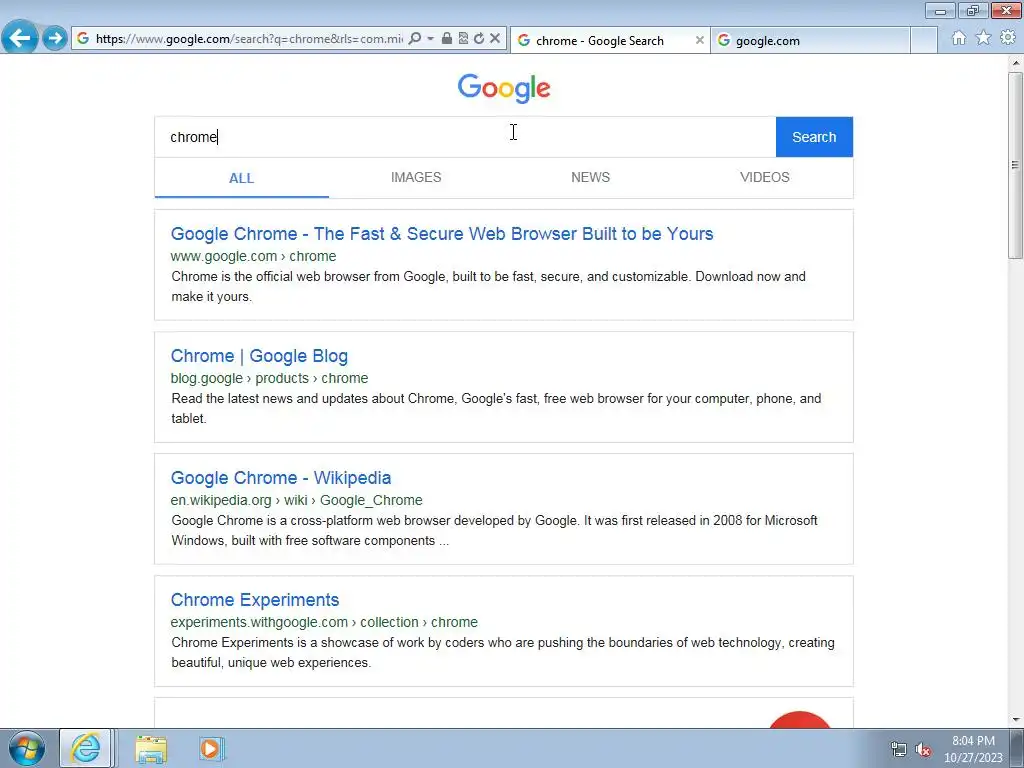Select the VIDEOS results tab

(x=765, y=178)
